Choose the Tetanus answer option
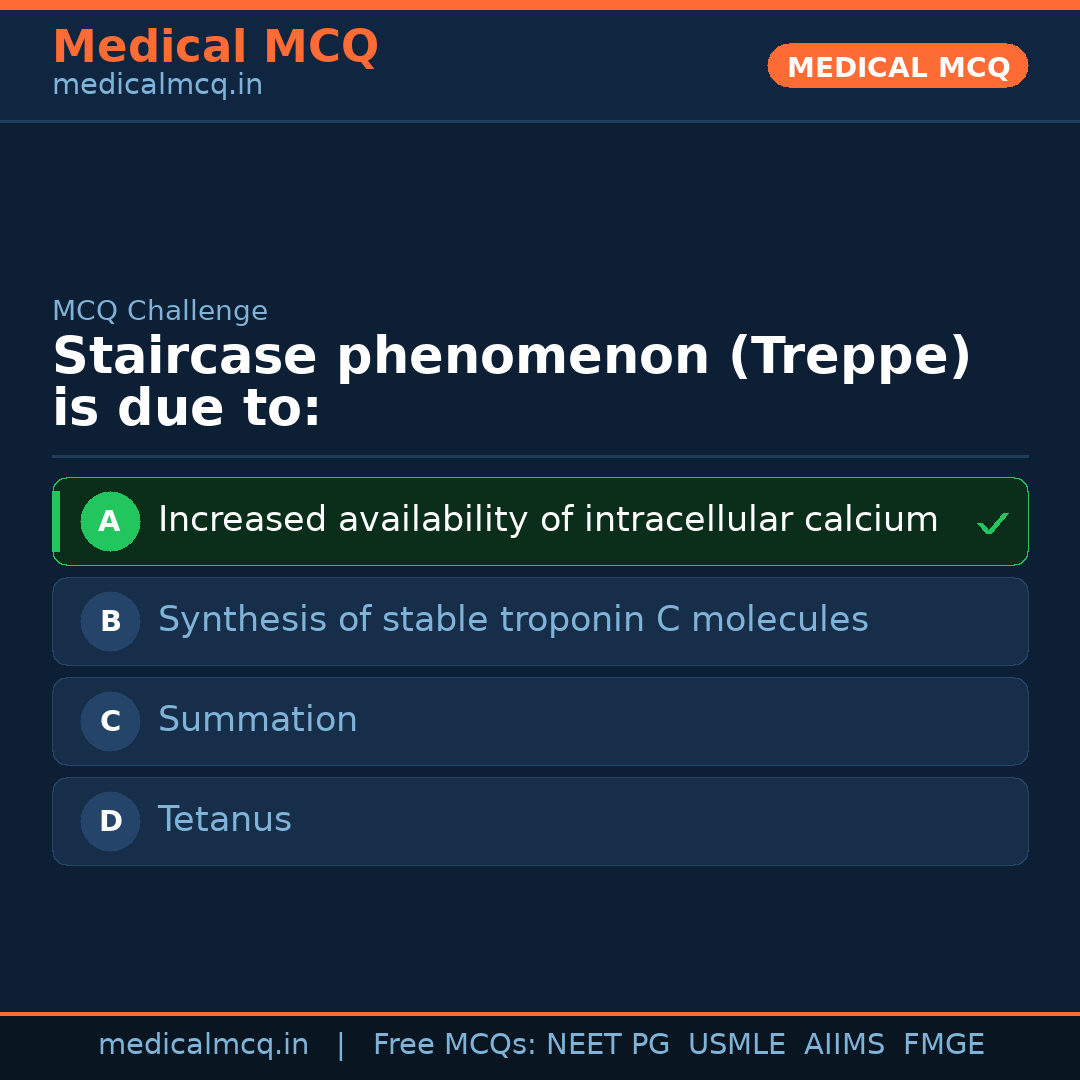The height and width of the screenshot is (1080, 1080). click(x=224, y=820)
